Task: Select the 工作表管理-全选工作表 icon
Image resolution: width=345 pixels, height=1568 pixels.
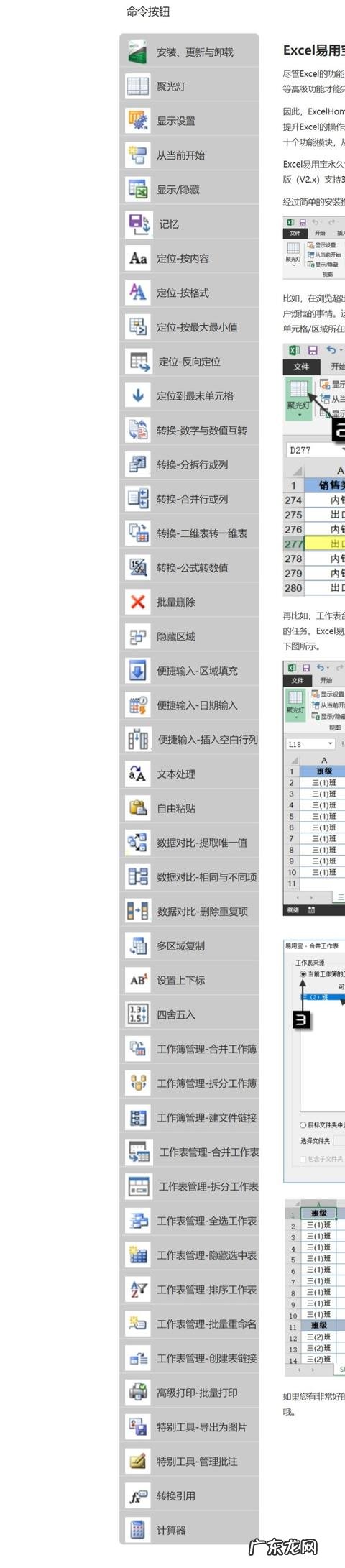Action: click(x=137, y=1220)
